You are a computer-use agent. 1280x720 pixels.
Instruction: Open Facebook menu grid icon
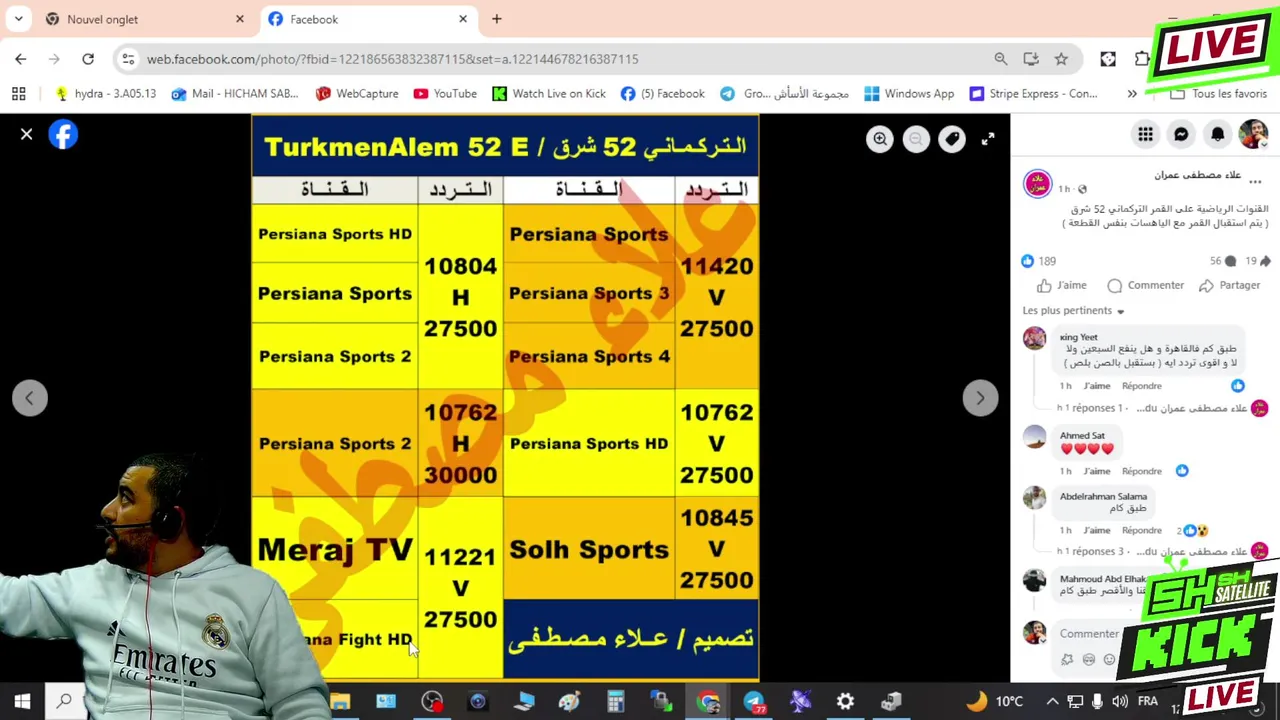(x=1145, y=134)
